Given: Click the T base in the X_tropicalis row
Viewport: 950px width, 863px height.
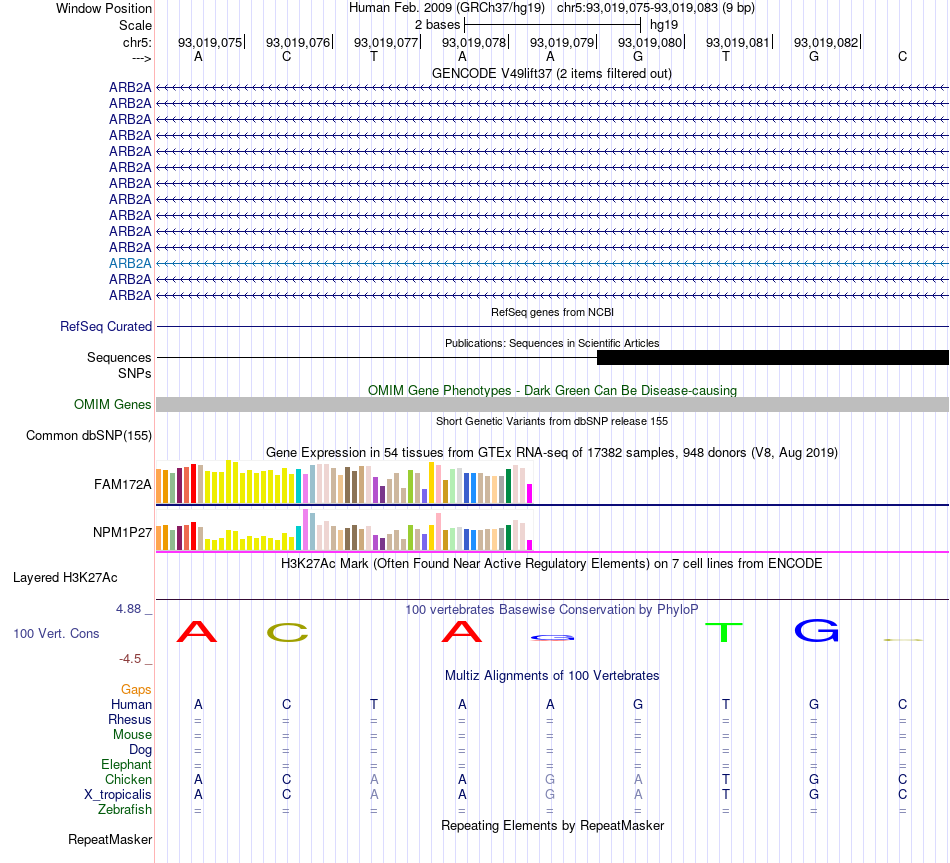Looking at the screenshot, I should (726, 795).
